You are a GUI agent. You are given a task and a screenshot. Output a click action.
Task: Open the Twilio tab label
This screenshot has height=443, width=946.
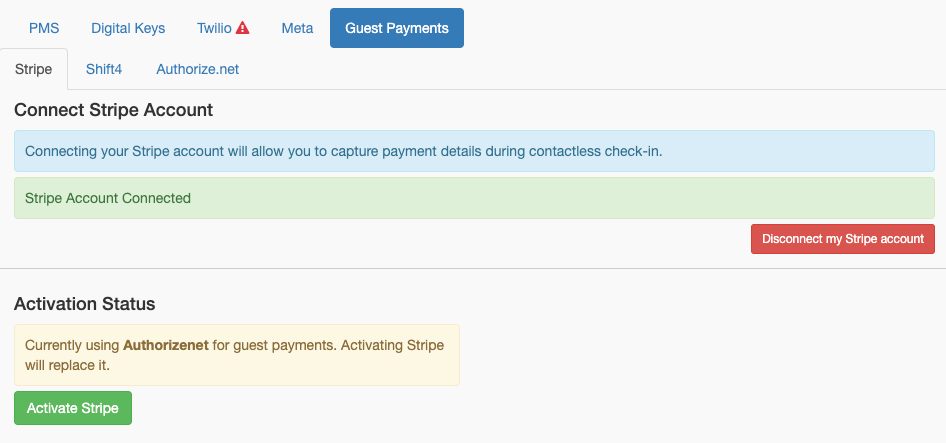pyautogui.click(x=213, y=28)
